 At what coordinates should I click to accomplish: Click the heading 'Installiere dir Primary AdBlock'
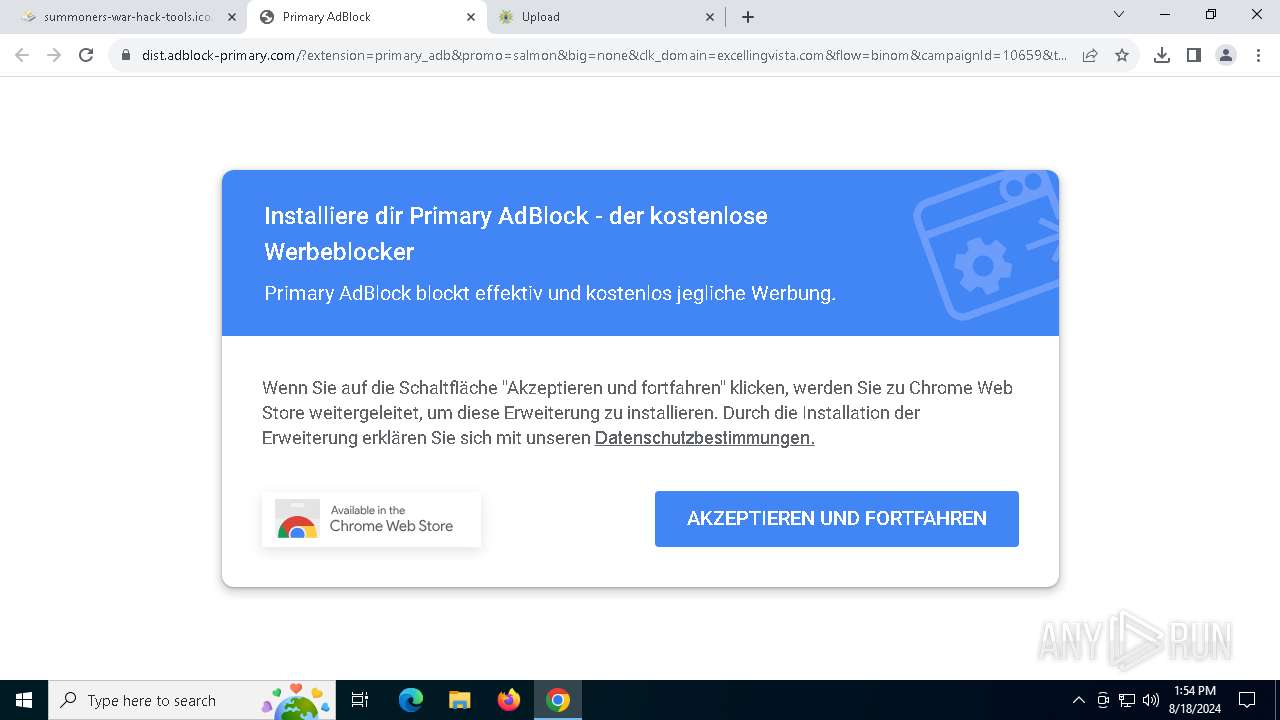(516, 233)
